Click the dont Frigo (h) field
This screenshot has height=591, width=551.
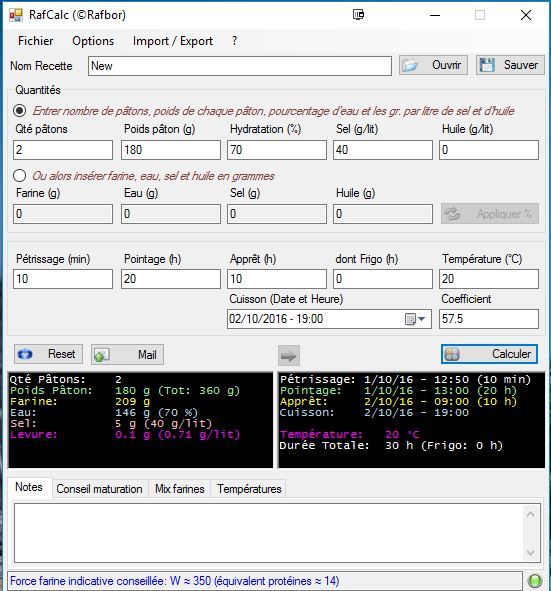pyautogui.click(x=383, y=279)
